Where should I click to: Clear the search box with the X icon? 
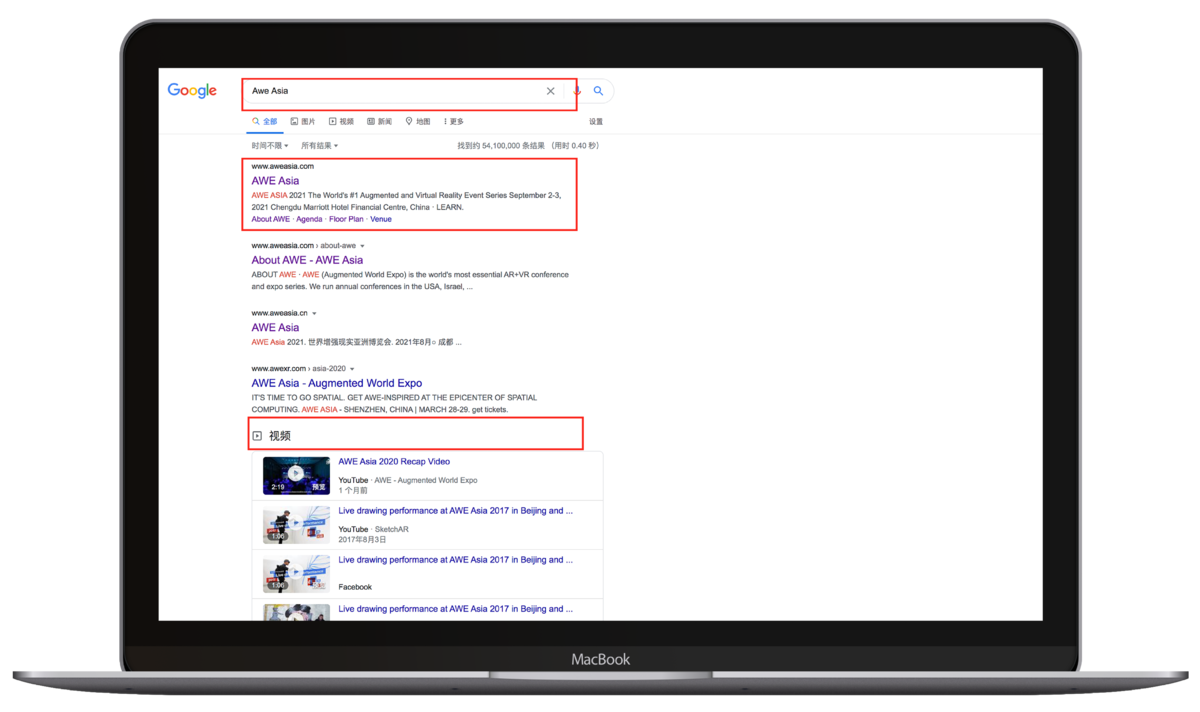550,91
